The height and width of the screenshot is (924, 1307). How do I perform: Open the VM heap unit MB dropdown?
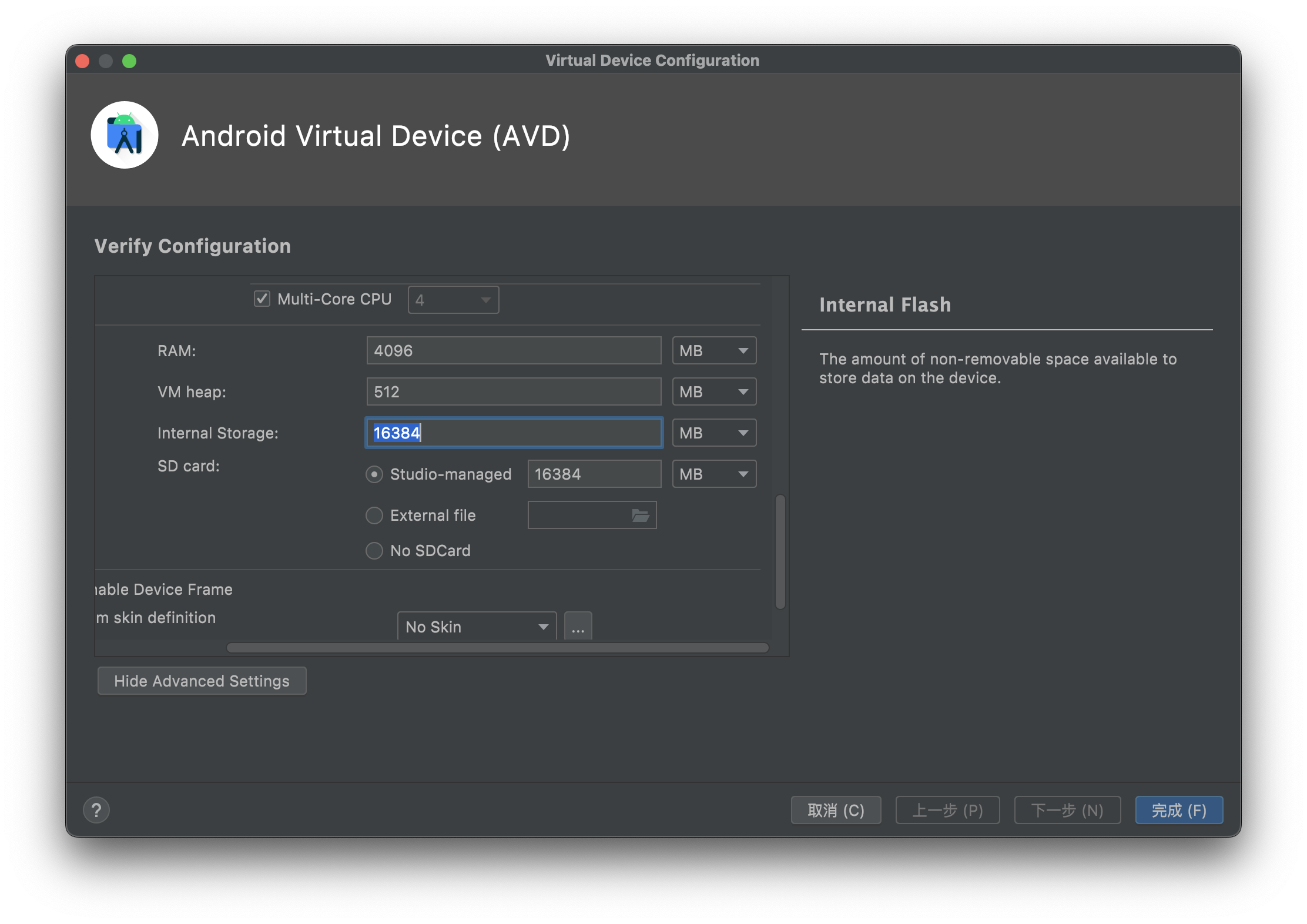(714, 392)
